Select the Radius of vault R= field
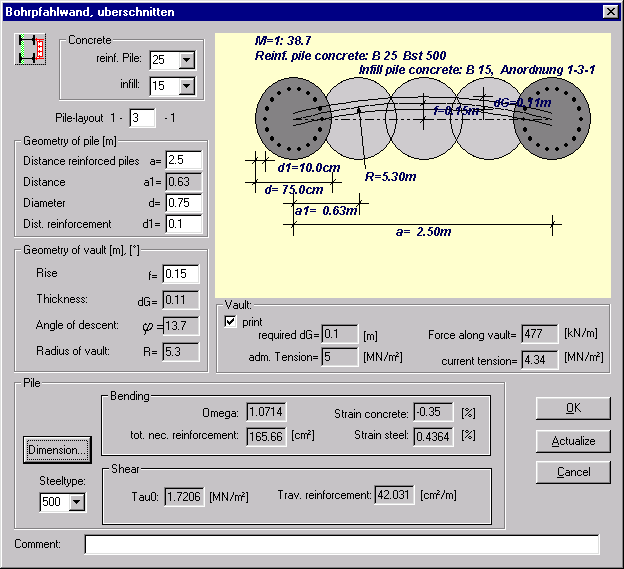The image size is (624, 569). tap(181, 352)
